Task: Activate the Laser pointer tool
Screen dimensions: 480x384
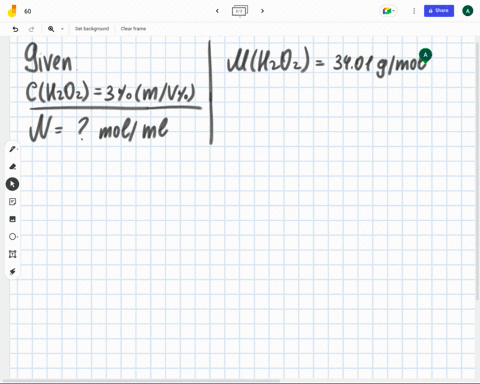Action: coord(12,271)
